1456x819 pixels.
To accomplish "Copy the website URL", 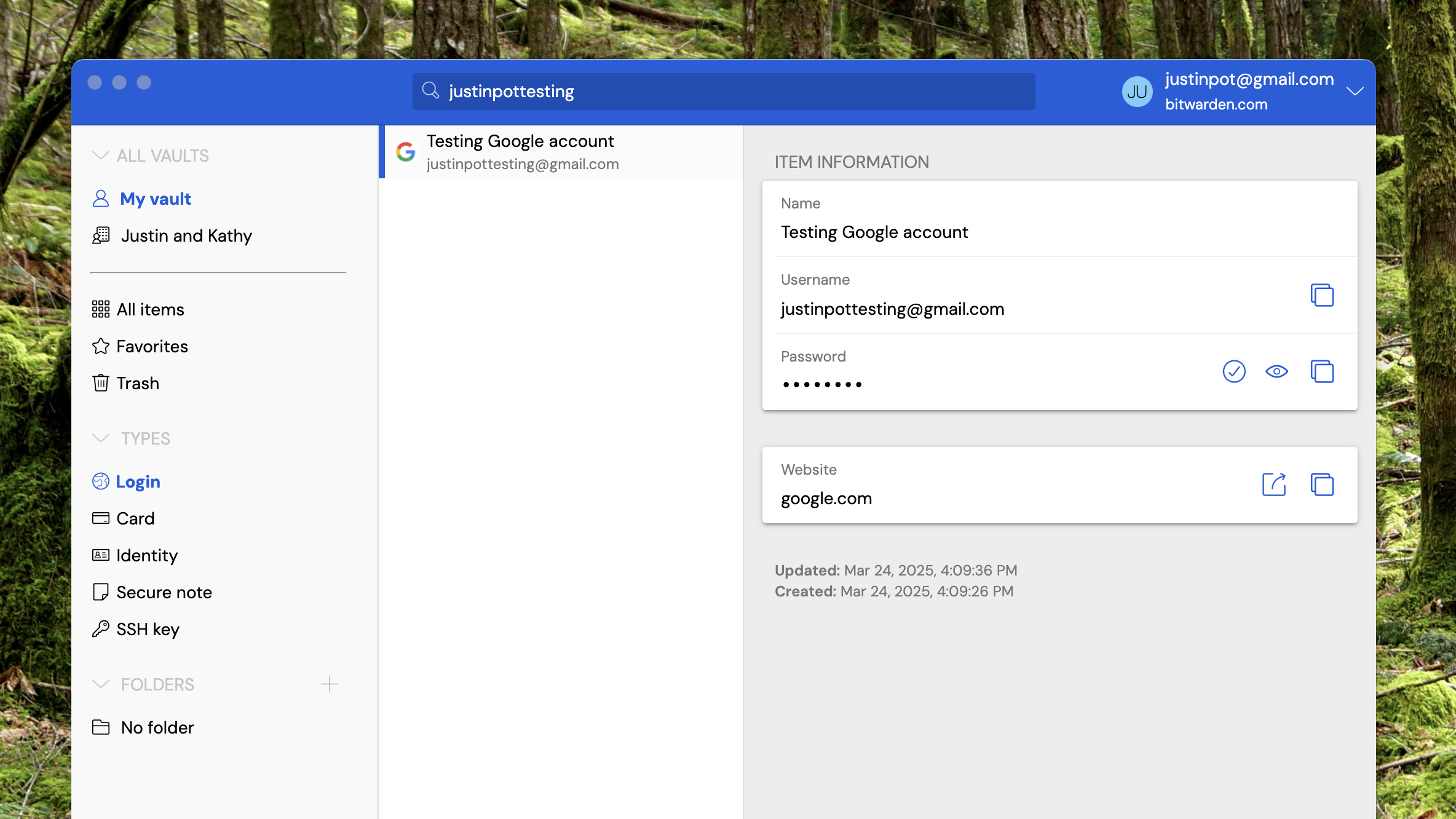I will pos(1322,485).
